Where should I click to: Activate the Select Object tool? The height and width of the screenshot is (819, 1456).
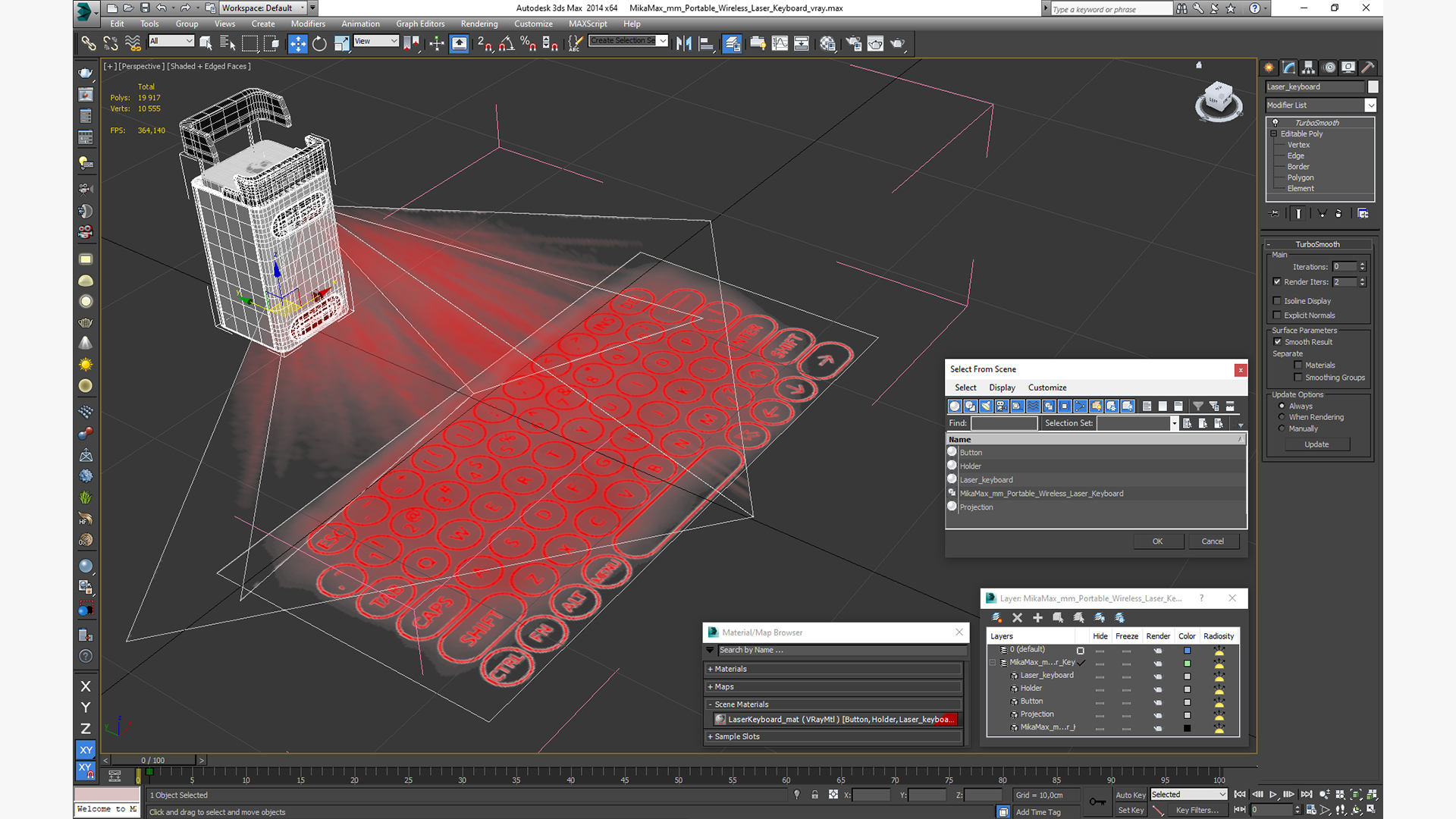[206, 43]
